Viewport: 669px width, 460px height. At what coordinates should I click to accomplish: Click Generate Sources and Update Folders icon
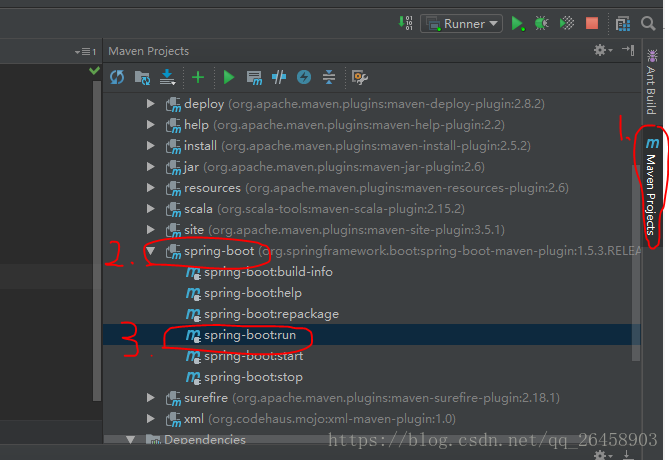click(142, 78)
